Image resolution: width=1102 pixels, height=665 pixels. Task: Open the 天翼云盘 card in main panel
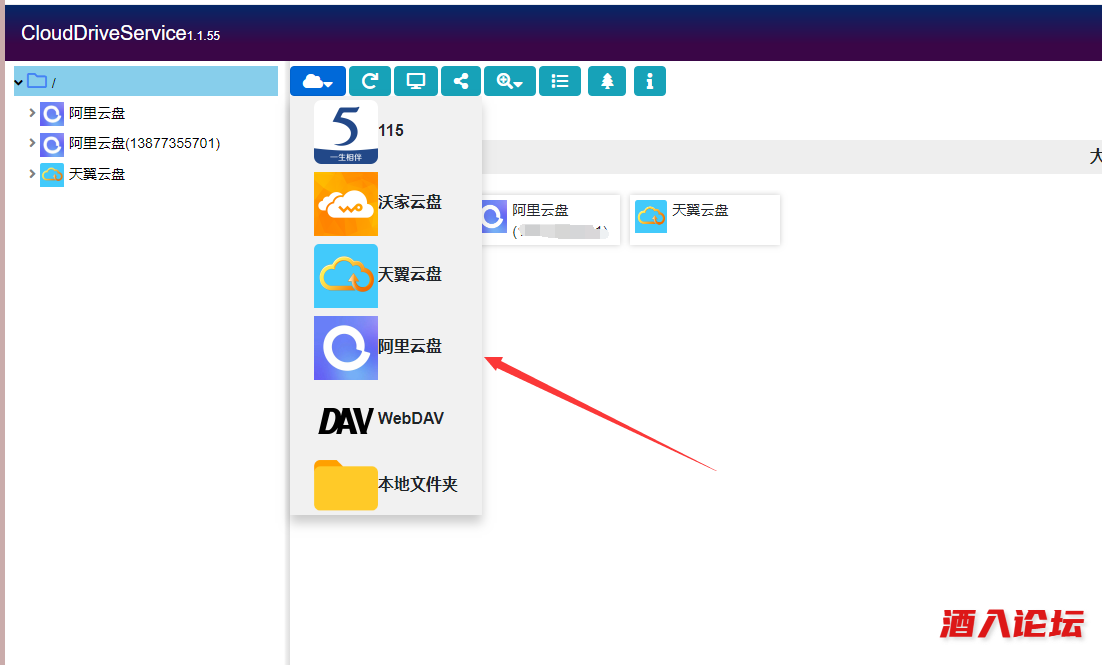click(705, 220)
